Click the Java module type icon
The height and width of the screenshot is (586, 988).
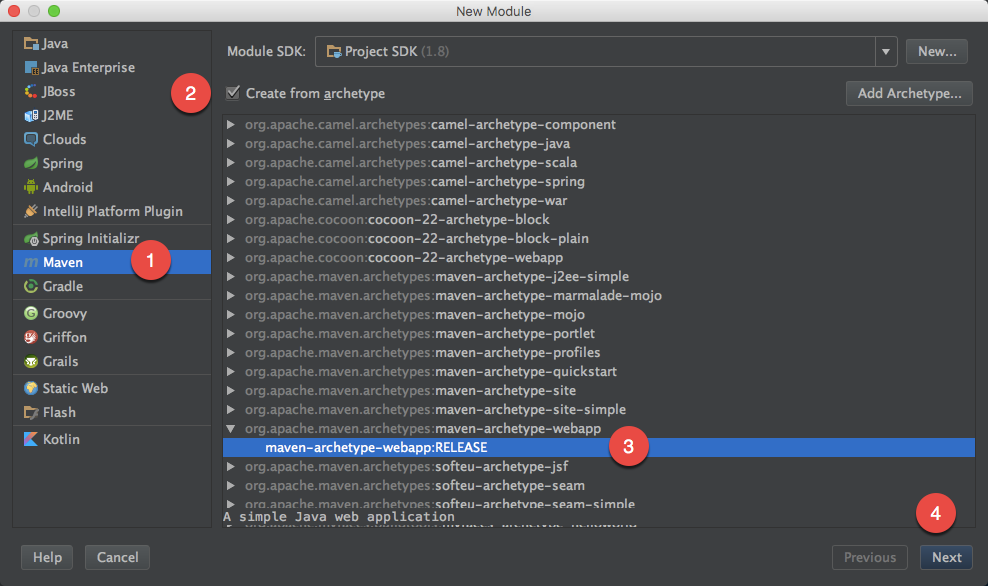(31, 43)
